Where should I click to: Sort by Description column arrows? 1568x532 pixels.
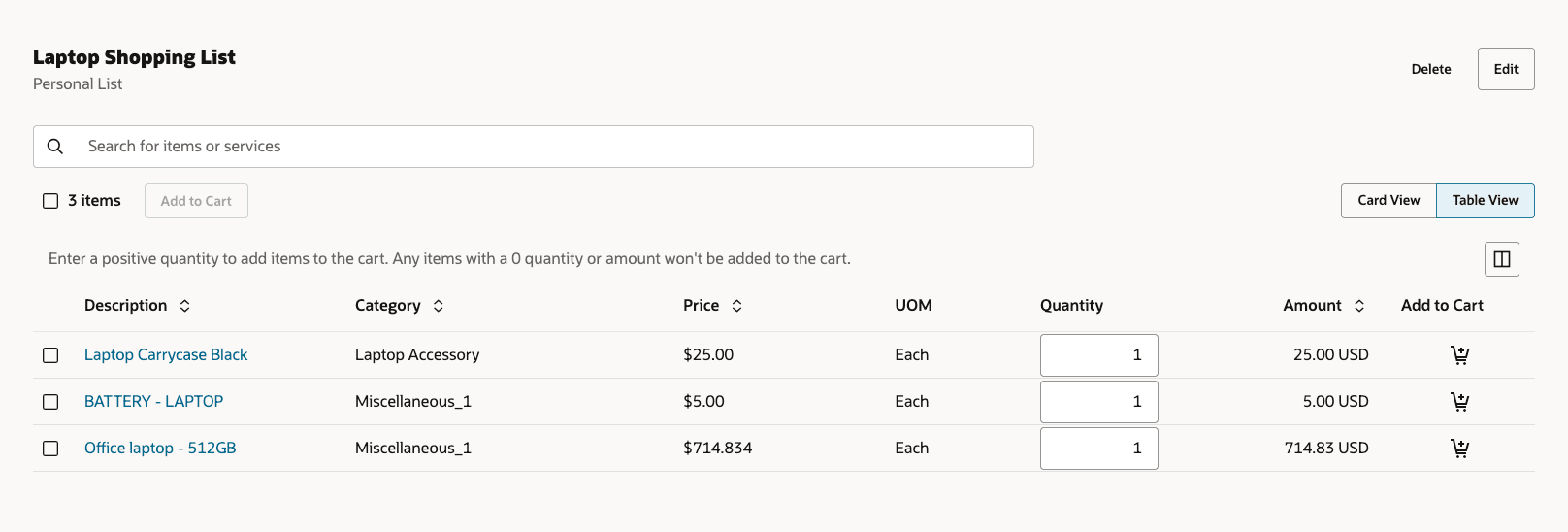[x=185, y=306]
